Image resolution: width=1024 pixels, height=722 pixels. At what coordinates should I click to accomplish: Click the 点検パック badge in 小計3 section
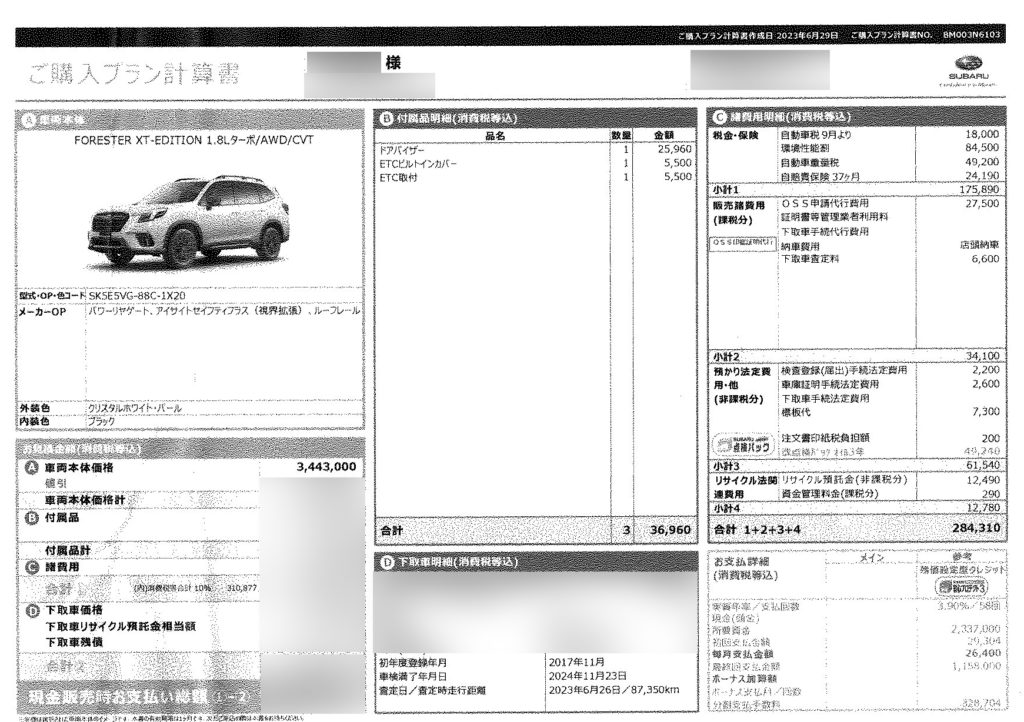(x=743, y=442)
